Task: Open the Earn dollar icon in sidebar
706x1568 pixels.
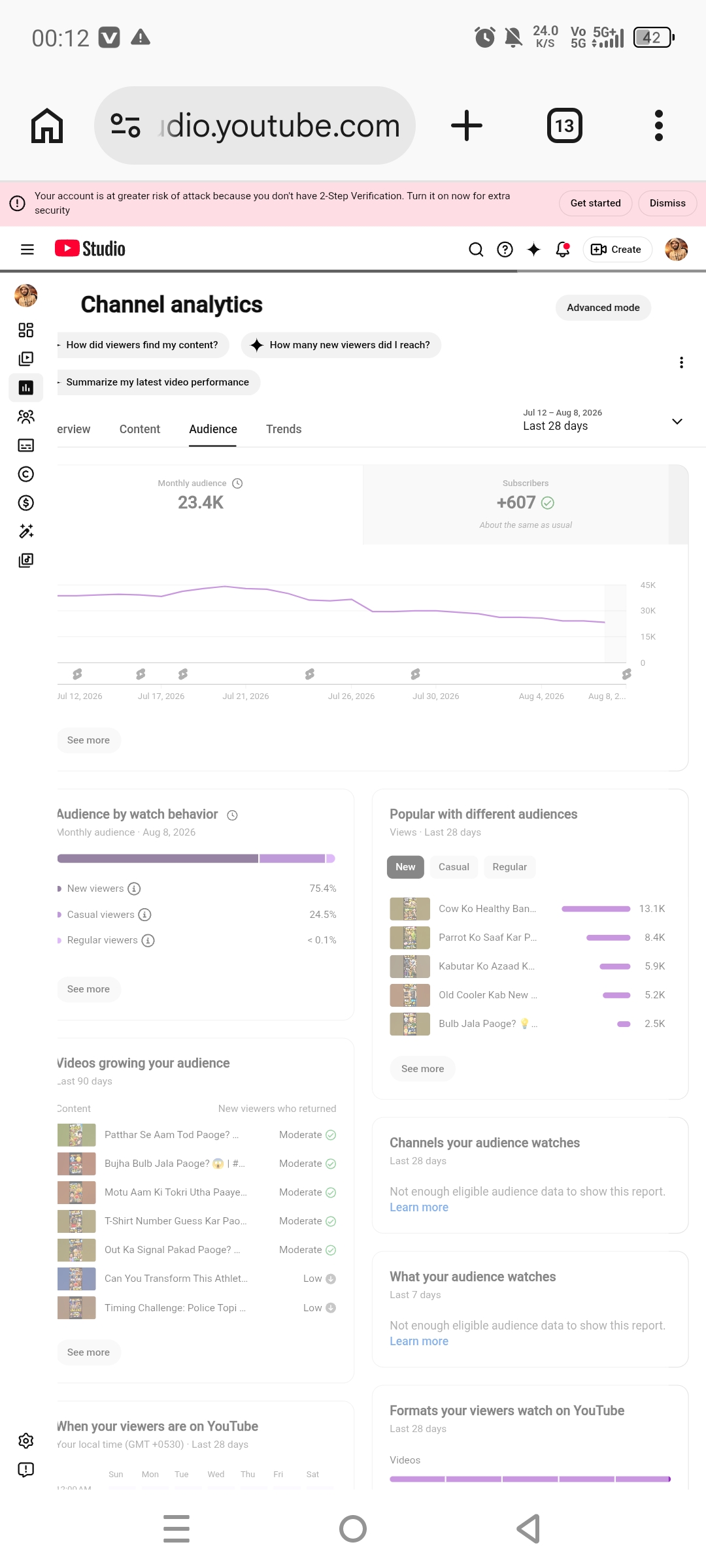Action: pyautogui.click(x=25, y=502)
